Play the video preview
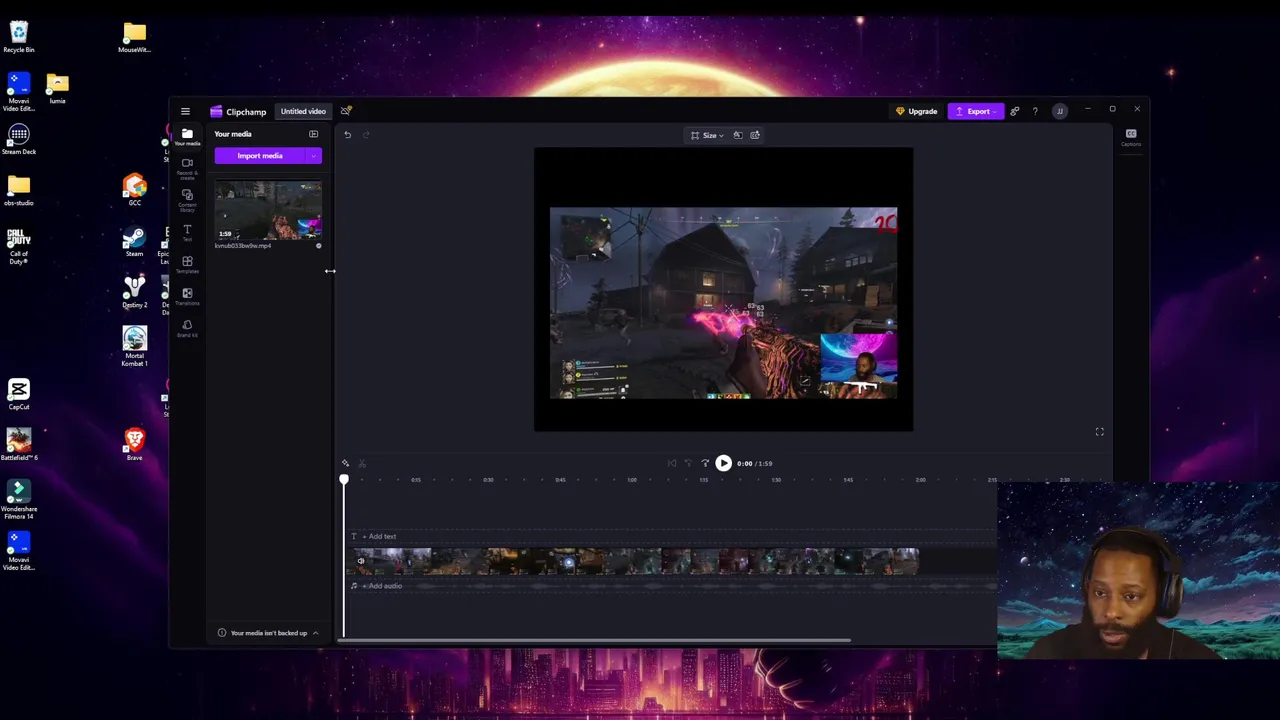Image resolution: width=1280 pixels, height=720 pixels. coord(723,463)
